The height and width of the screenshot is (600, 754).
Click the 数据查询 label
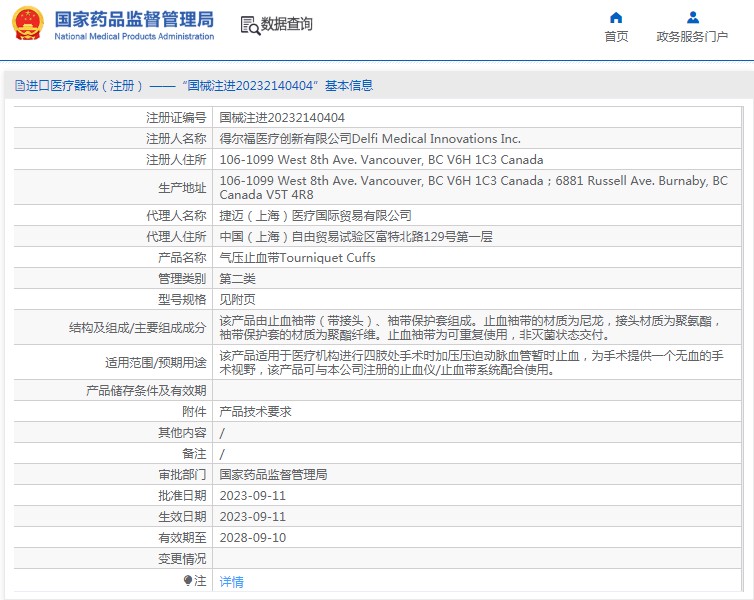(287, 24)
